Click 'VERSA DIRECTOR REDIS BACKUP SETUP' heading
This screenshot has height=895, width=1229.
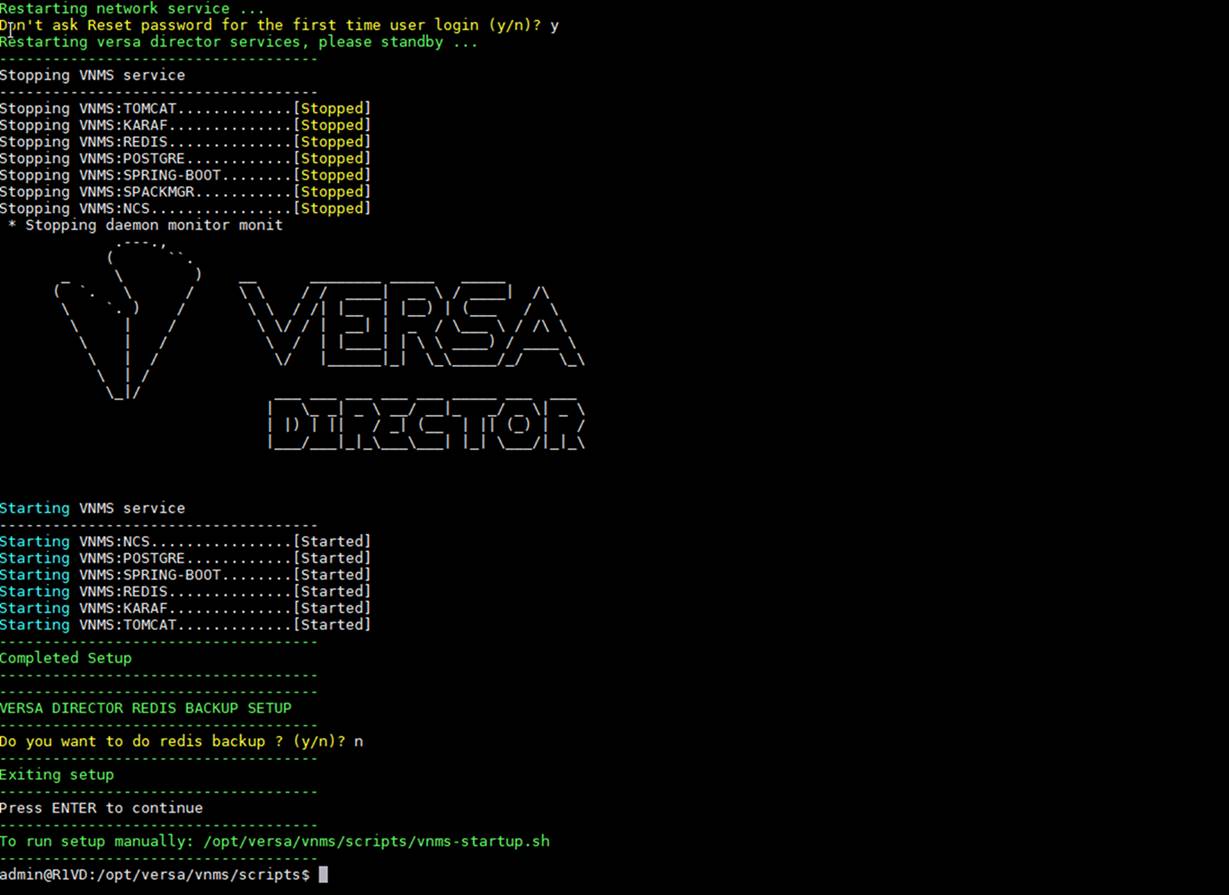coord(146,708)
